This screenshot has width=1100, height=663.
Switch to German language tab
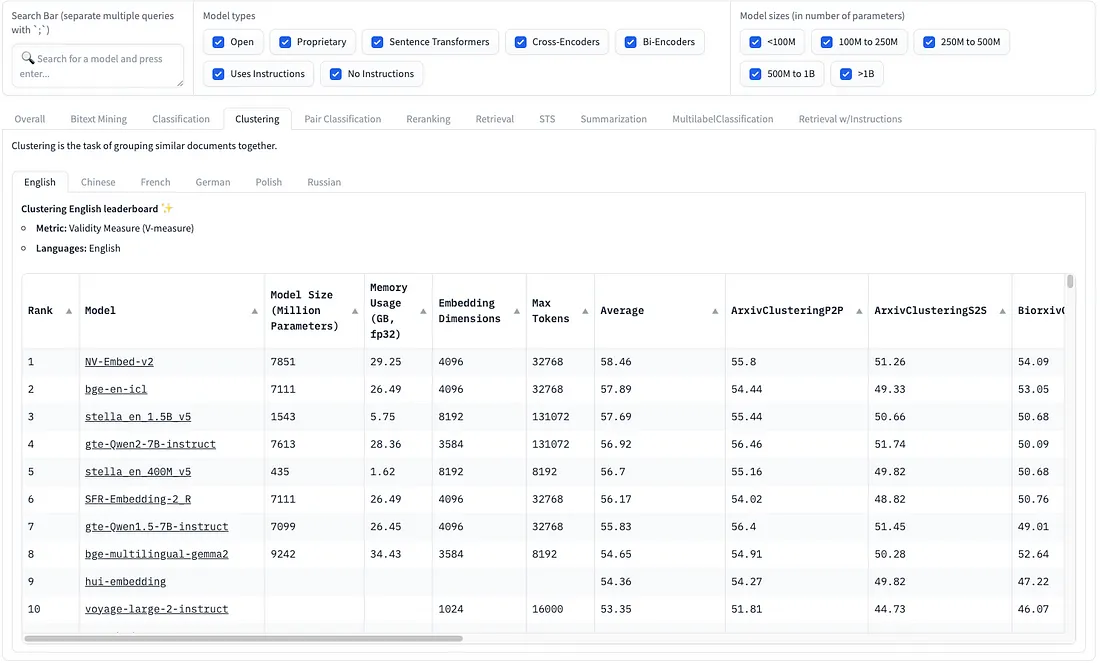[213, 182]
